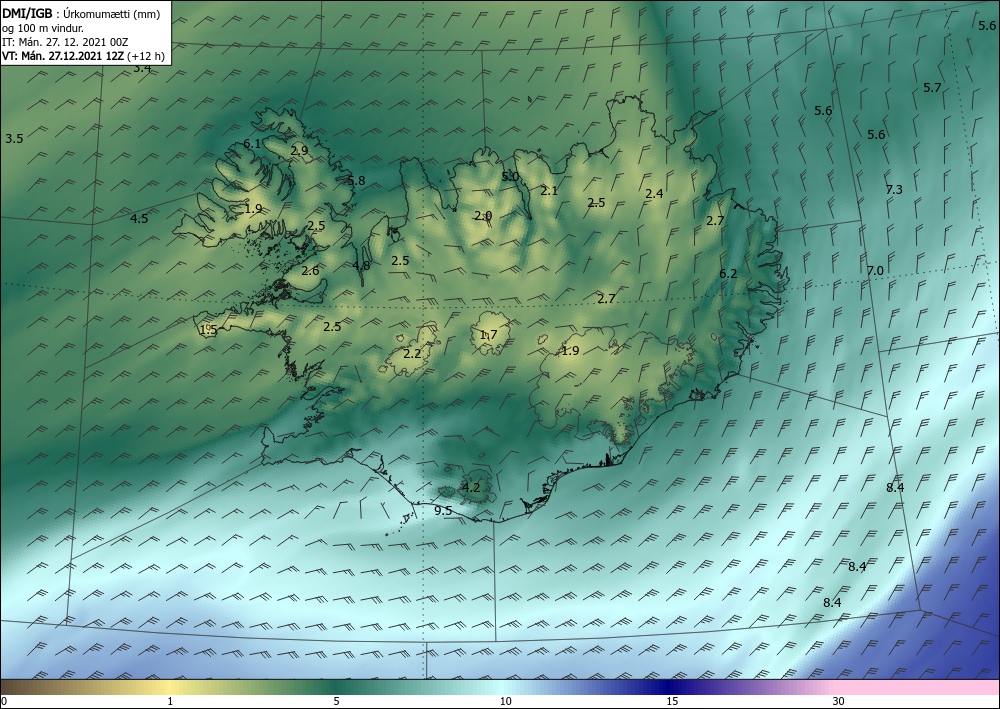Click the 1.7 value on the Hofsjökull glacier
This screenshot has height=709, width=1000.
489,335
